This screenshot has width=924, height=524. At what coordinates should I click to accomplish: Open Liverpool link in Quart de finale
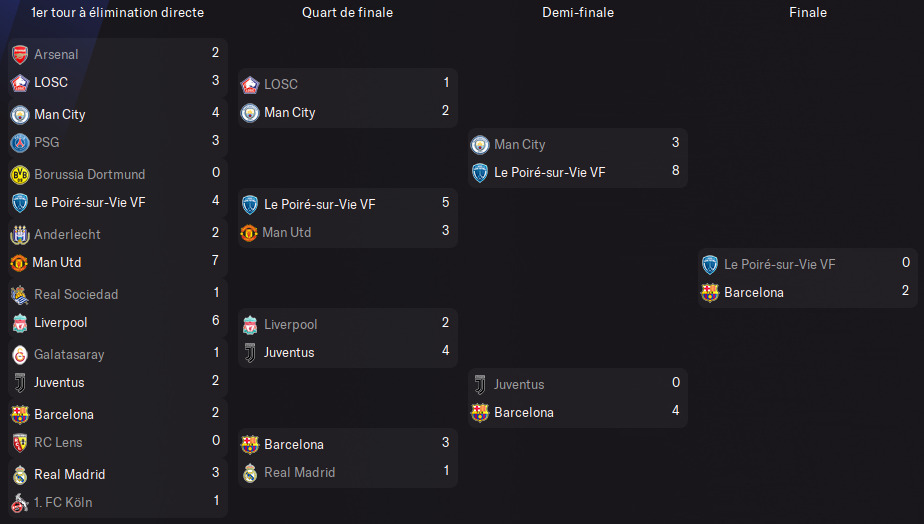point(291,325)
